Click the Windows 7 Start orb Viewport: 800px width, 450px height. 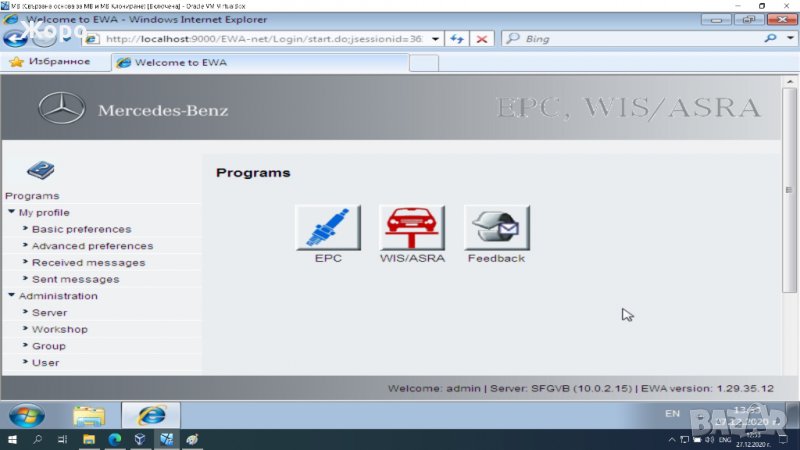tap(27, 415)
